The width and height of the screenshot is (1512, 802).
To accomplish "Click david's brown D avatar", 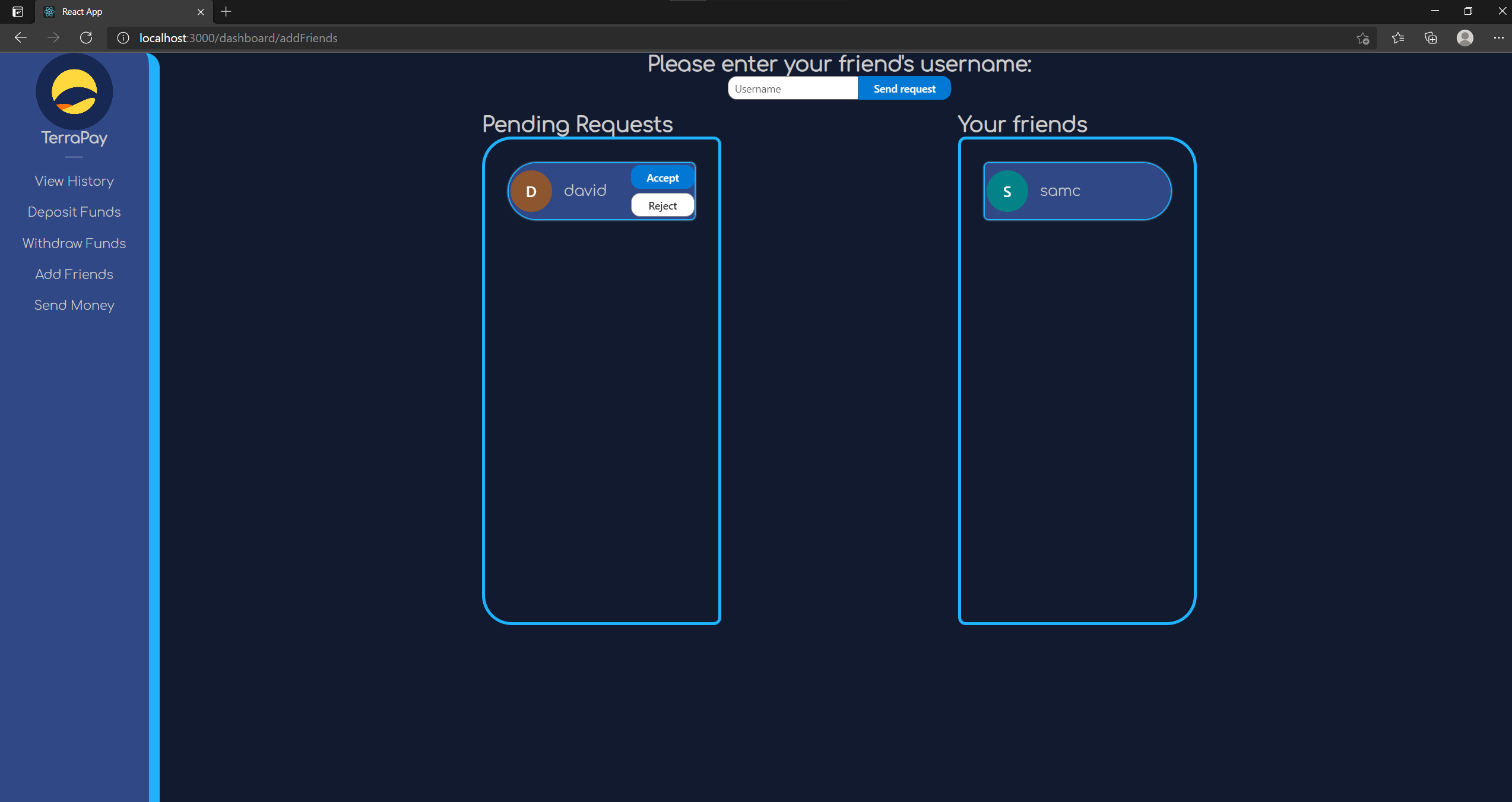I will pos(531,191).
